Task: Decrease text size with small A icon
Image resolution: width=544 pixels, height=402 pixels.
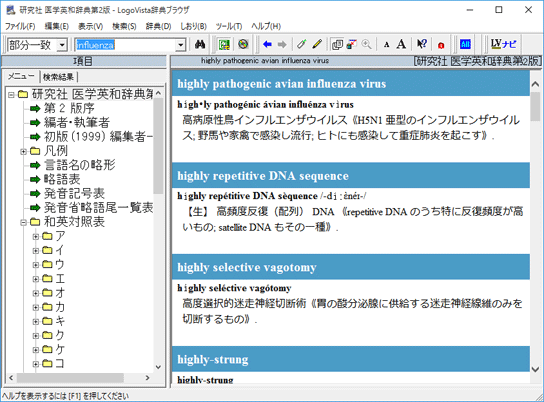Action: (386, 45)
